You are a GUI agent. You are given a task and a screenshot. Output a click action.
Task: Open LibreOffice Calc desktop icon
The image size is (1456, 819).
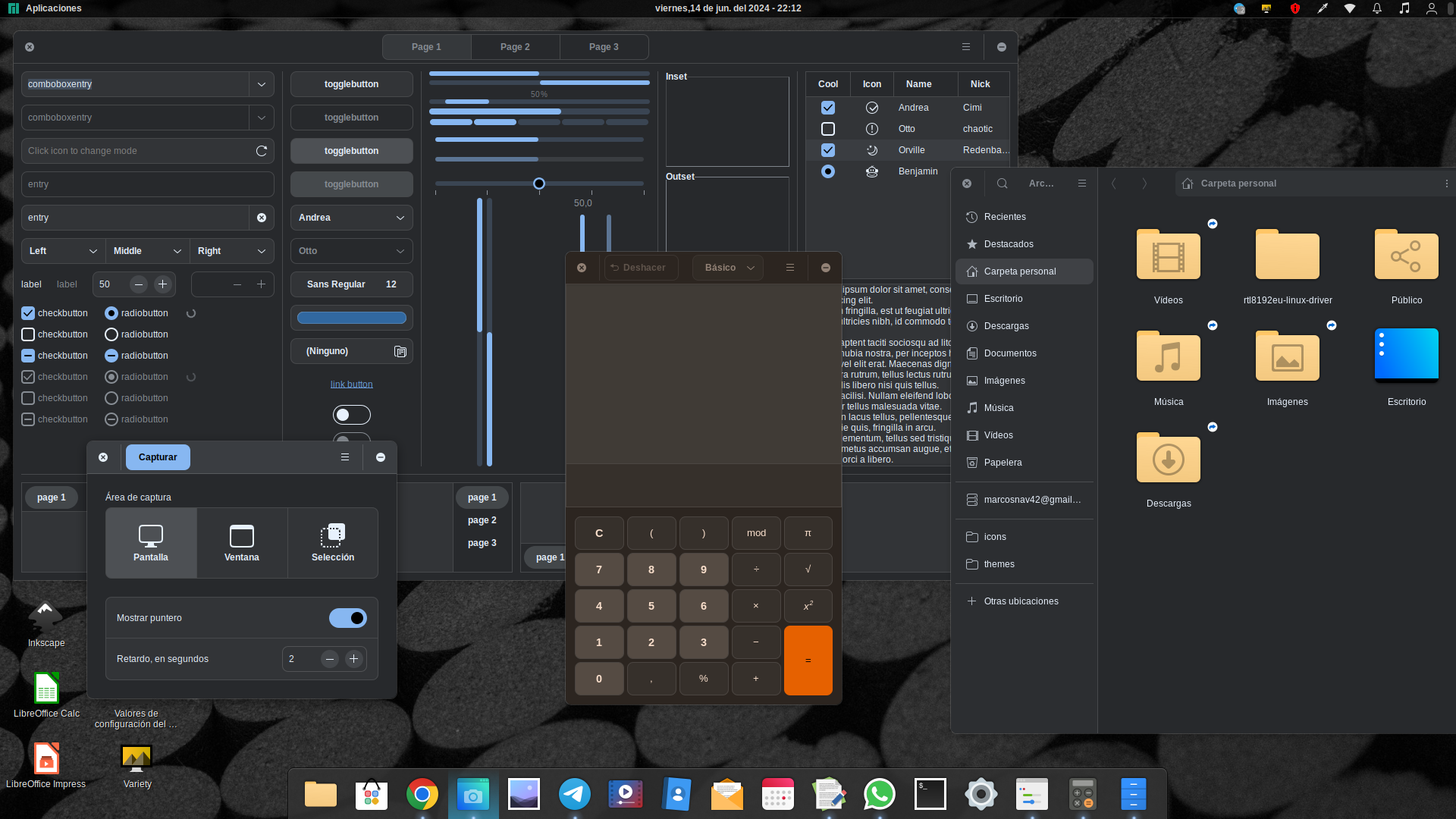point(46,695)
